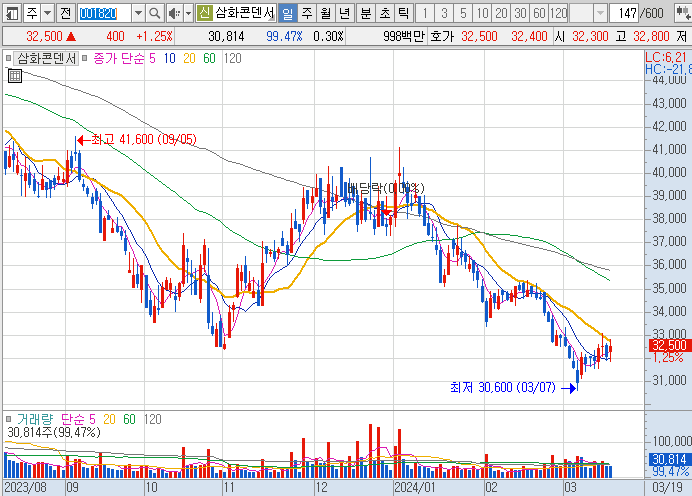Click the magenta 5-day MA legend

pos(152,58)
